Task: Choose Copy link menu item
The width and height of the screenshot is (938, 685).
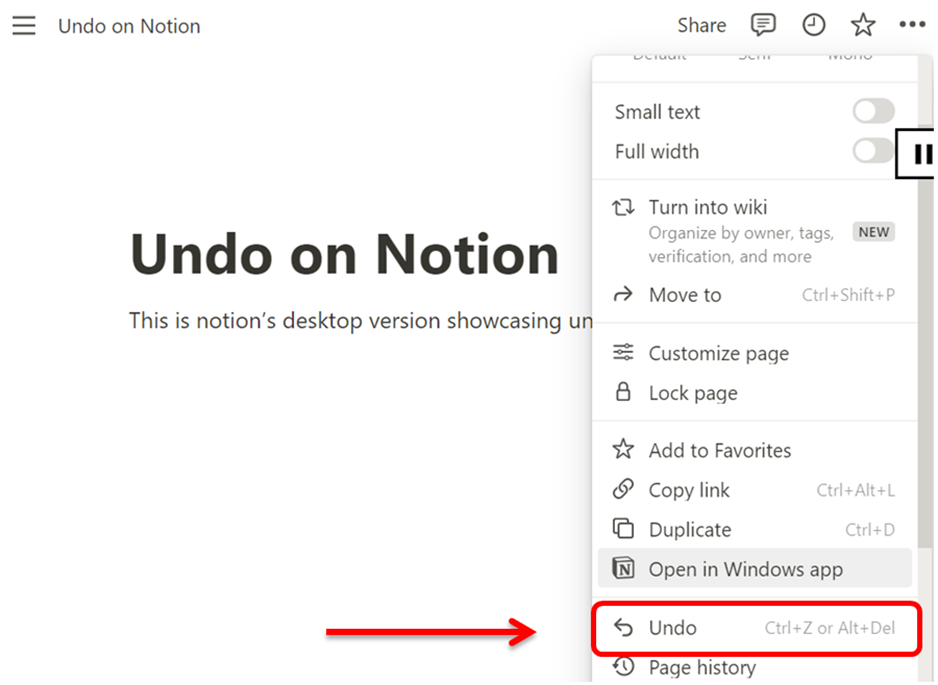Action: [x=754, y=489]
